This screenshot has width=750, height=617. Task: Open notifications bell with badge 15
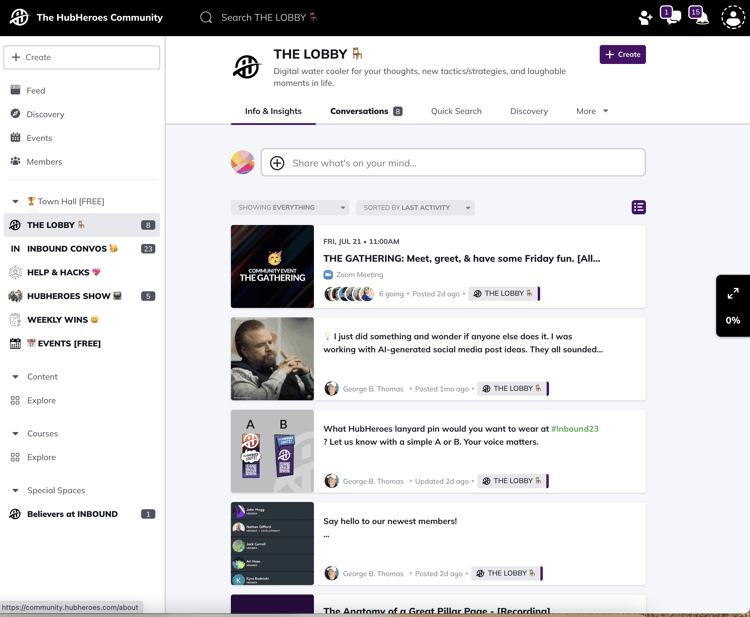[x=698, y=15]
